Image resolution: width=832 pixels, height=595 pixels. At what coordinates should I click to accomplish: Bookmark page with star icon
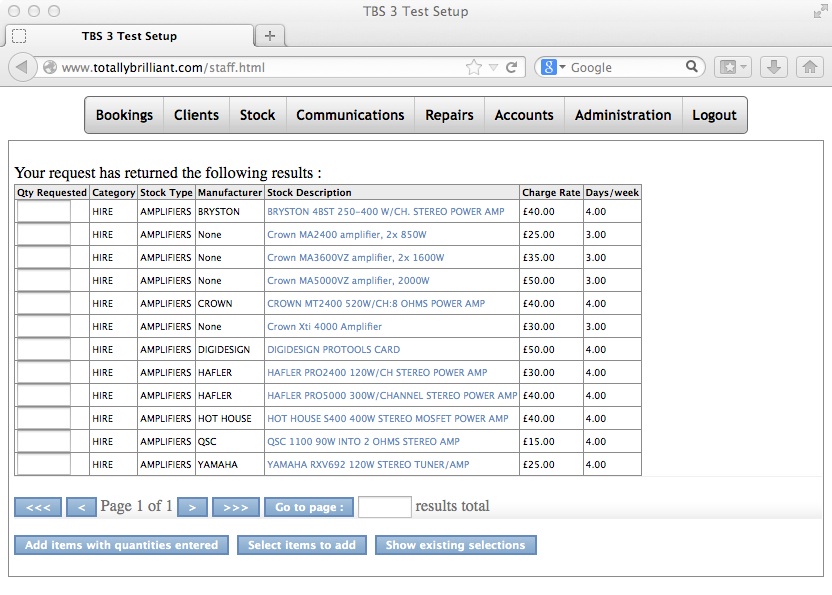(x=474, y=67)
